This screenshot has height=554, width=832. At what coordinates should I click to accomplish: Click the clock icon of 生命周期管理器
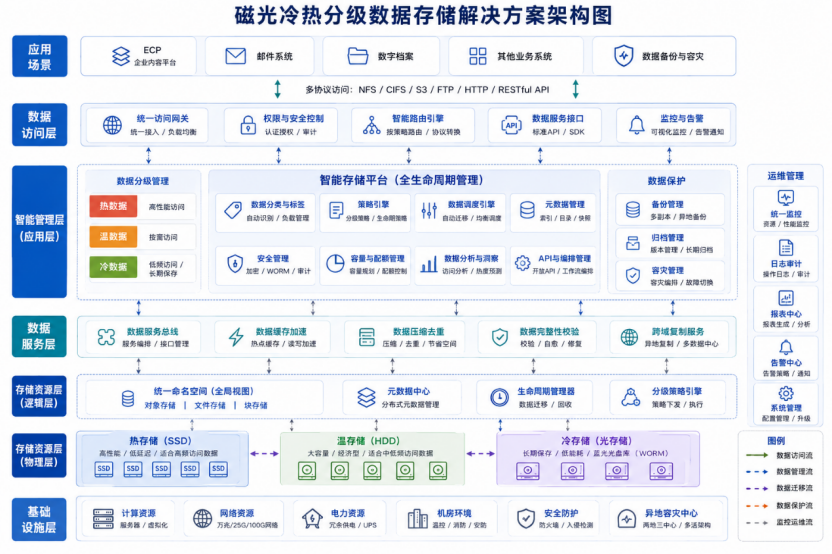[x=499, y=397]
